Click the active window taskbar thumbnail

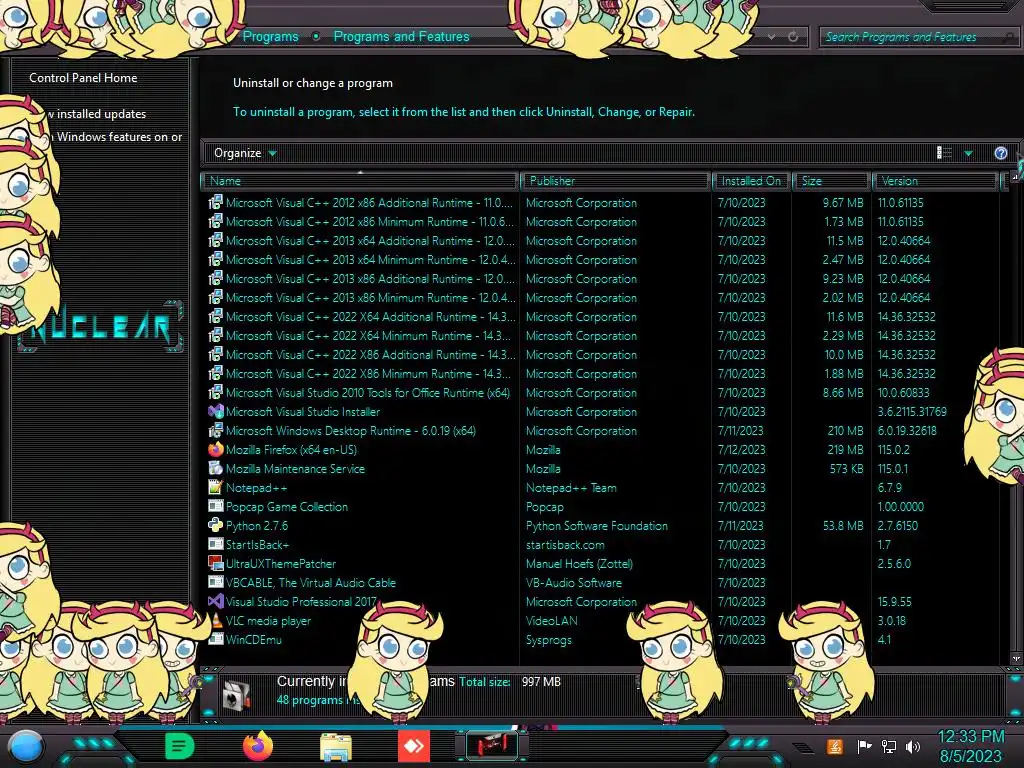coord(492,746)
